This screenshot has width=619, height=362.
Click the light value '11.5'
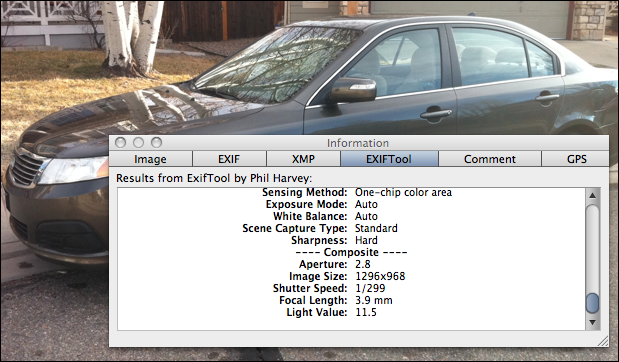(366, 312)
